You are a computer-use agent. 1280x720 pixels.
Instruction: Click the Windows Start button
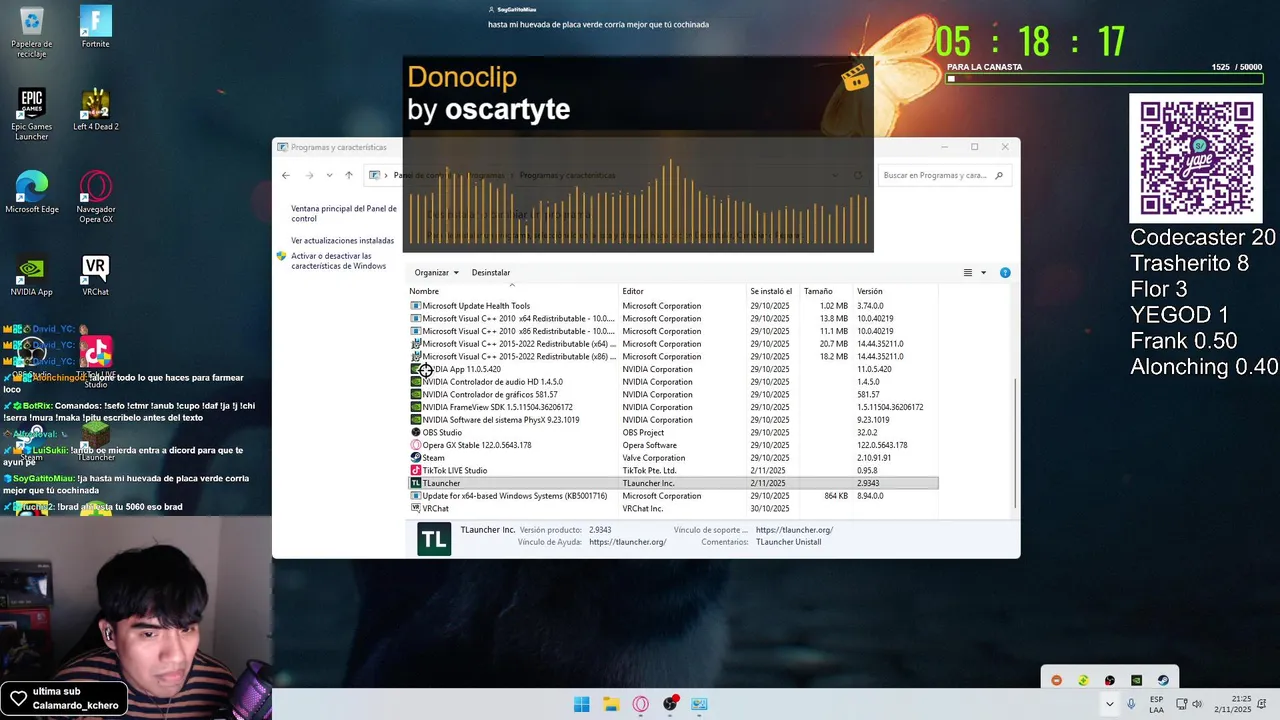pyautogui.click(x=581, y=704)
